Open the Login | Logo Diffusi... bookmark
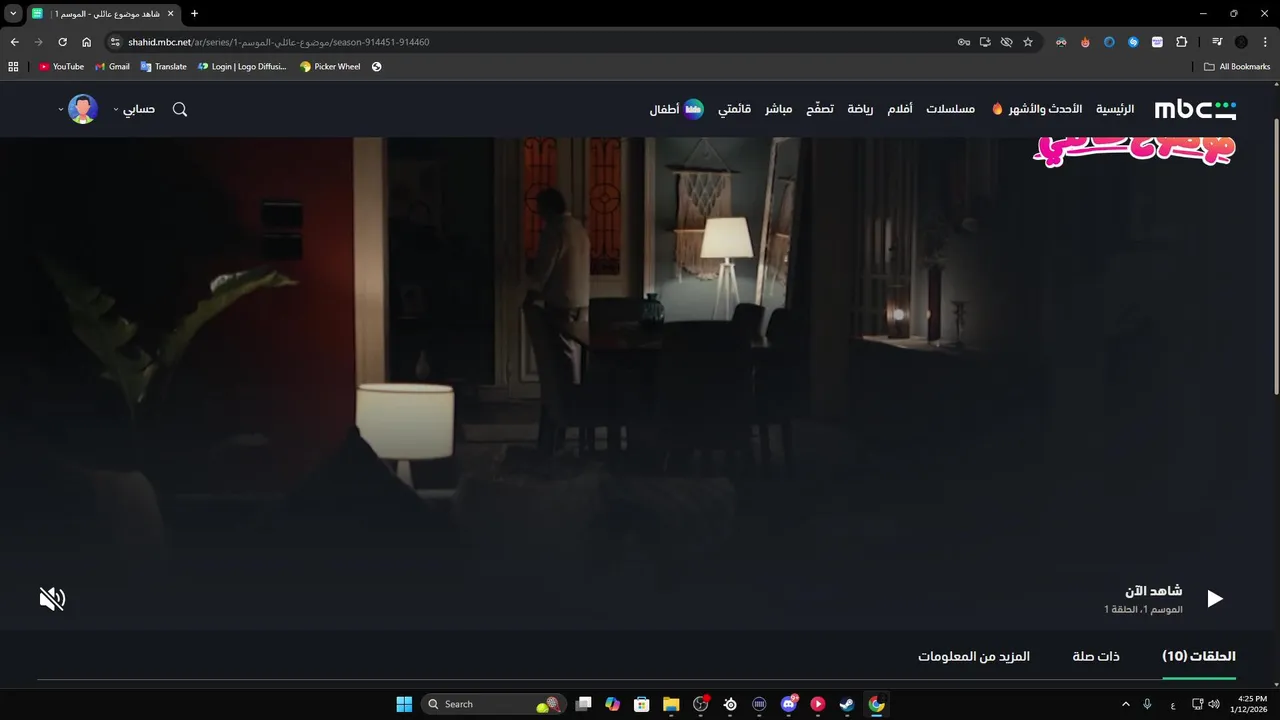 (x=242, y=67)
